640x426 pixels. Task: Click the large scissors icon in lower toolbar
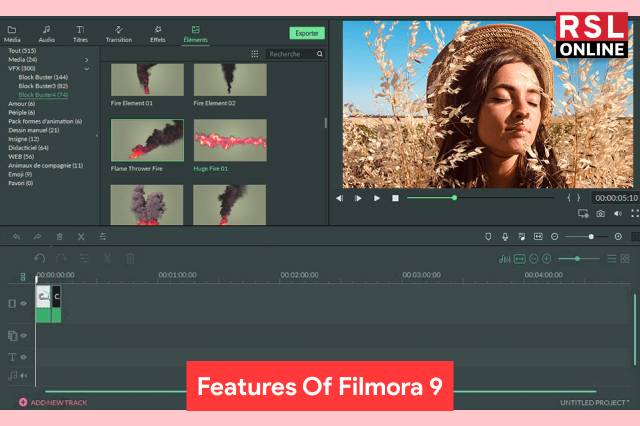[107, 258]
